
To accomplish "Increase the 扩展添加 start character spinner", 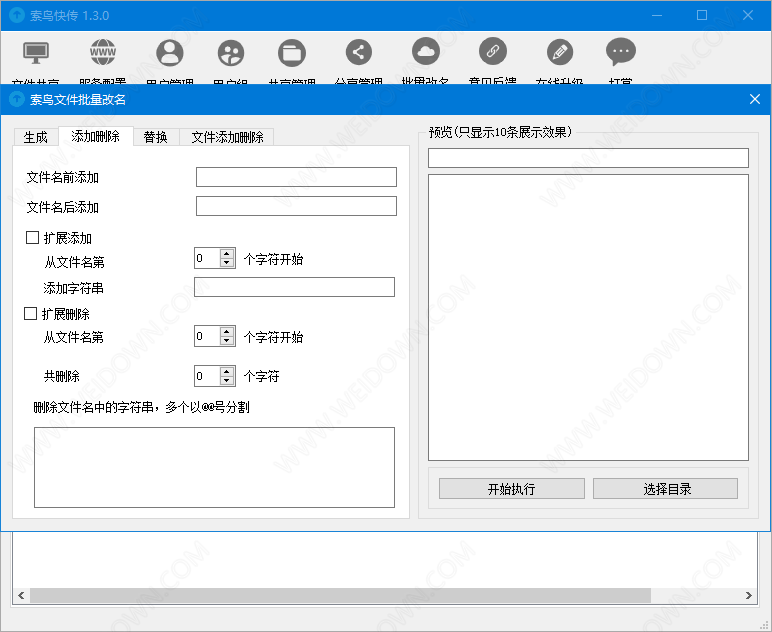I will [x=226, y=253].
